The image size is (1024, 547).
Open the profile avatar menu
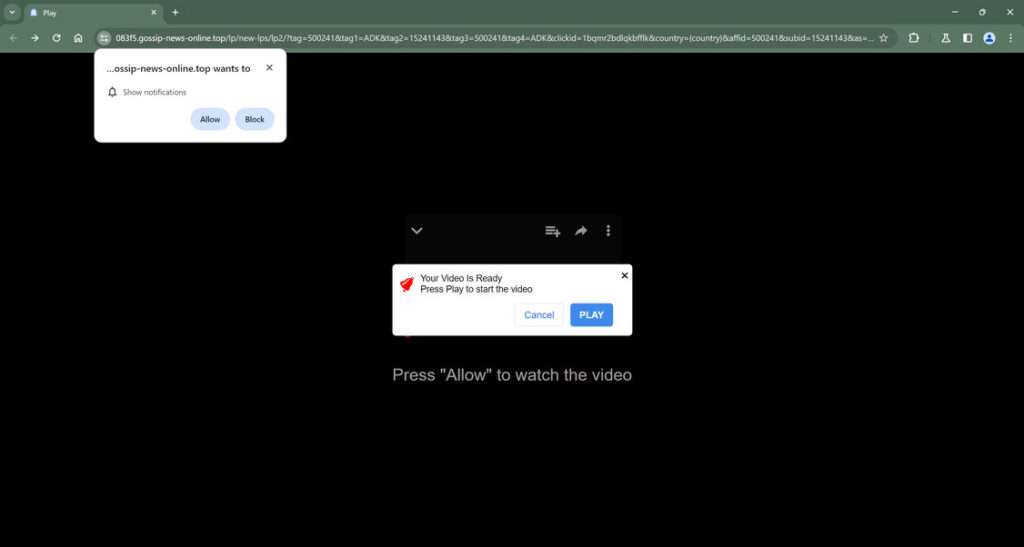point(989,38)
